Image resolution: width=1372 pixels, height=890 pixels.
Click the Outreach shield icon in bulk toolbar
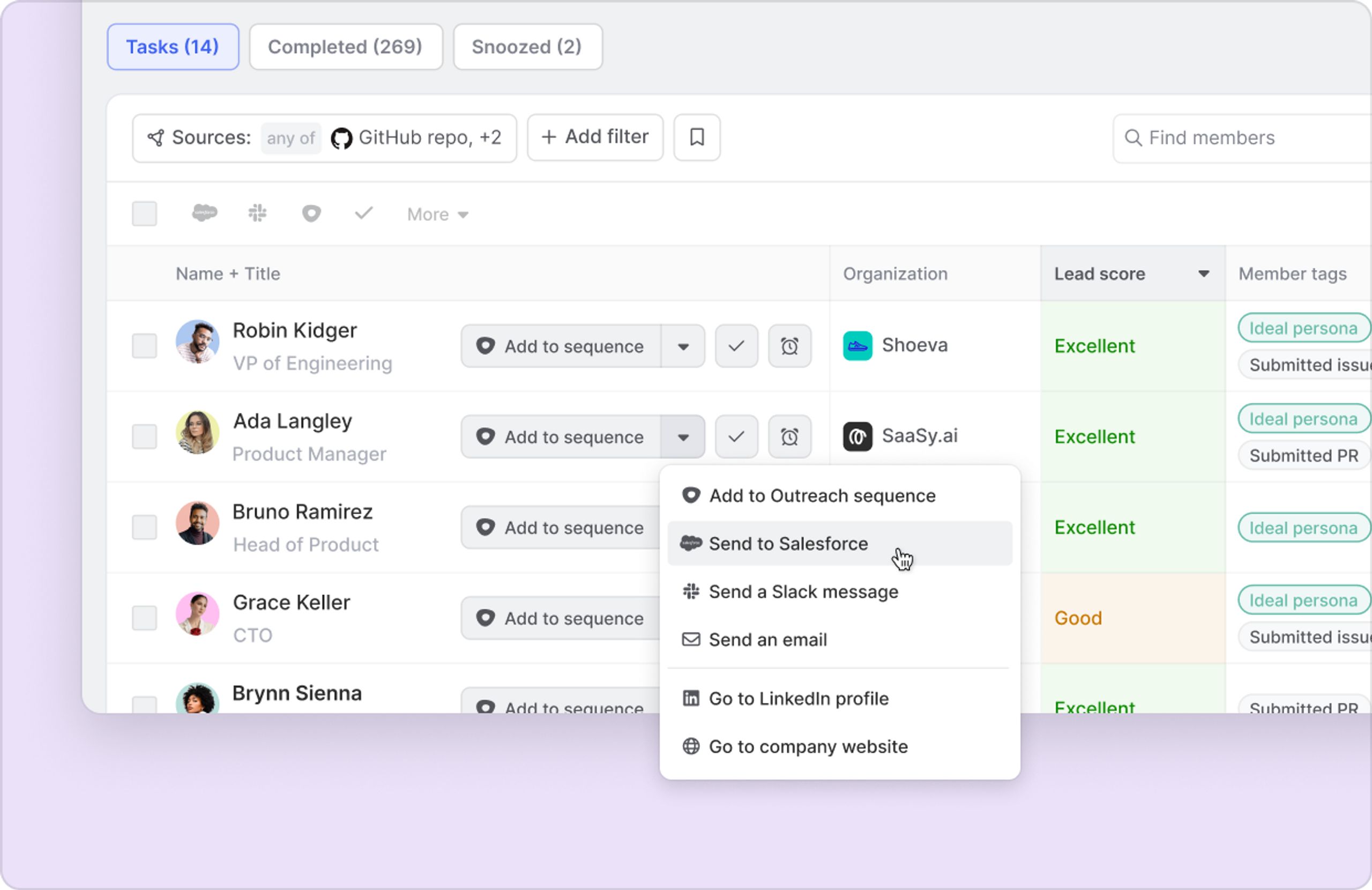point(311,213)
